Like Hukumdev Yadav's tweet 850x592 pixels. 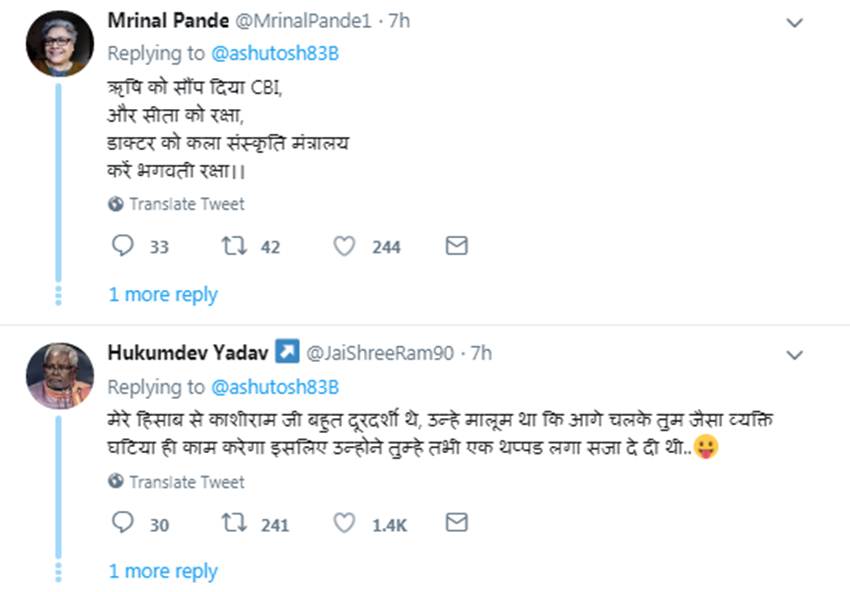[x=345, y=523]
